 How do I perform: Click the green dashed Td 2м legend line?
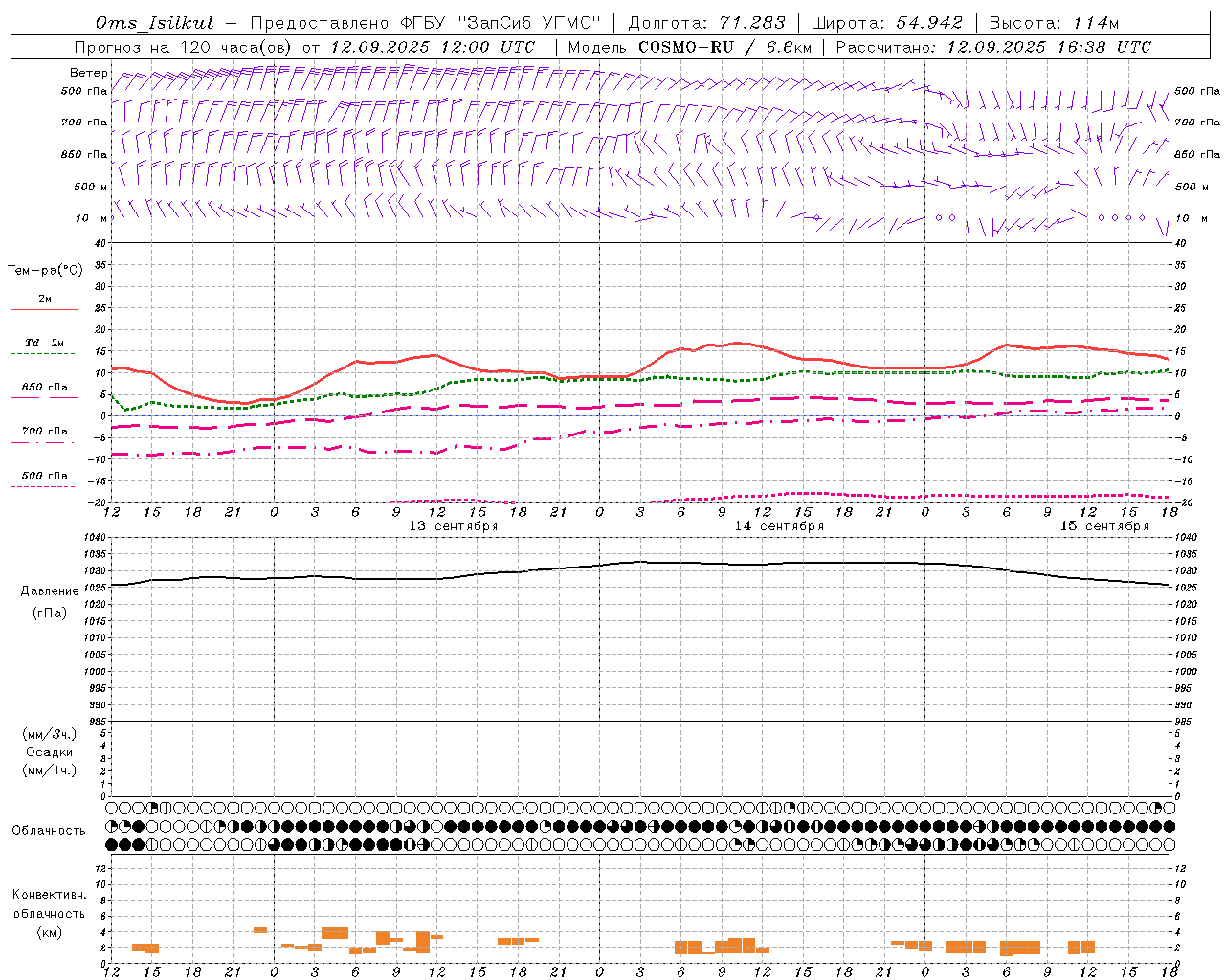pyautogui.click(x=42, y=353)
